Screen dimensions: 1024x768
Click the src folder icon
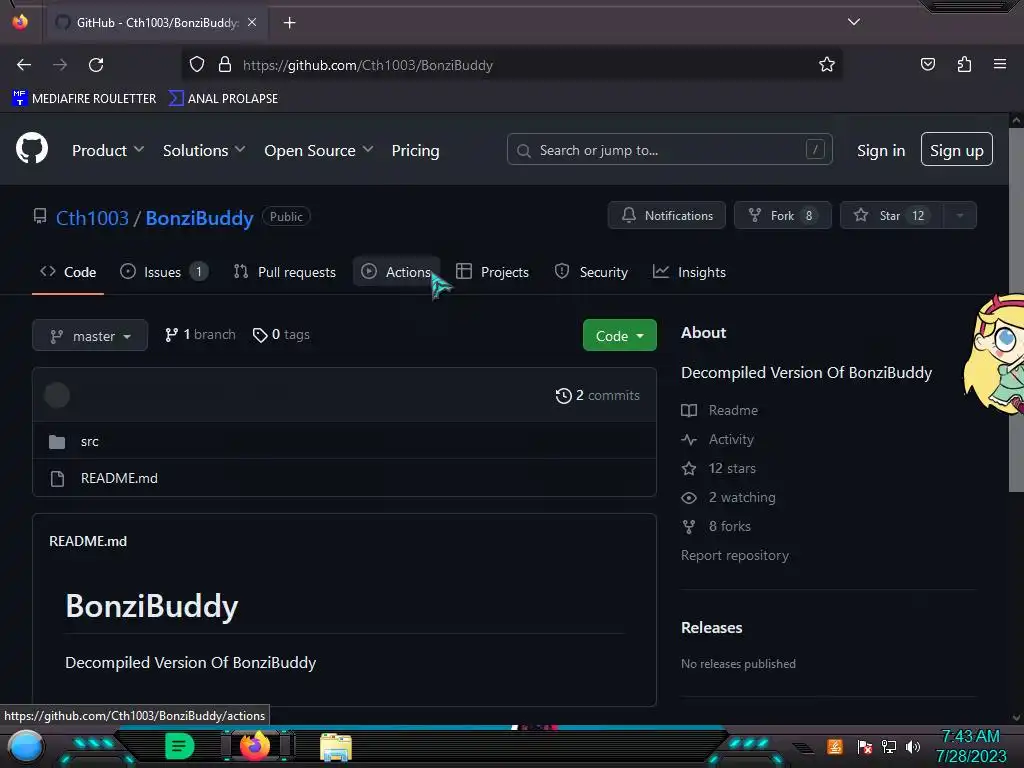[57, 442]
